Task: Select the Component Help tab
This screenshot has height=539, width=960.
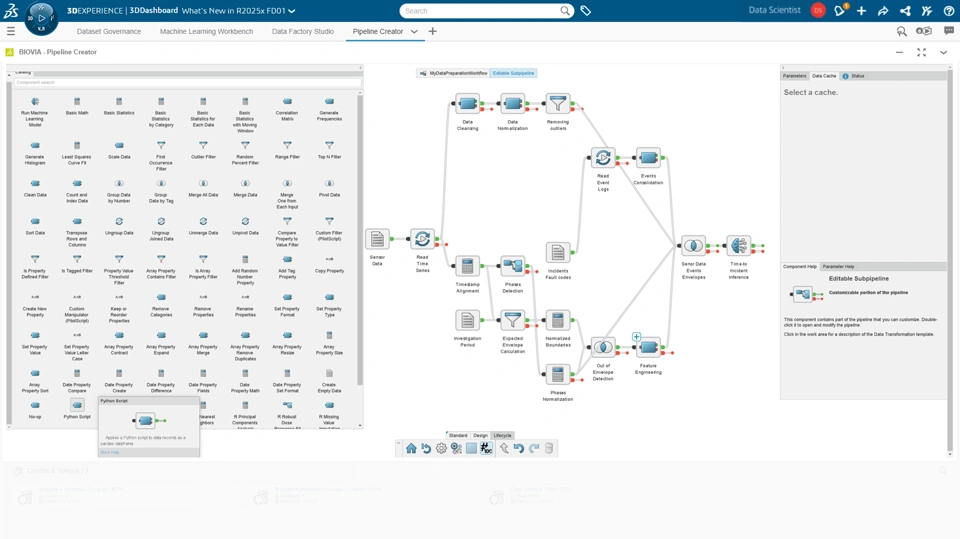Action: pos(800,266)
